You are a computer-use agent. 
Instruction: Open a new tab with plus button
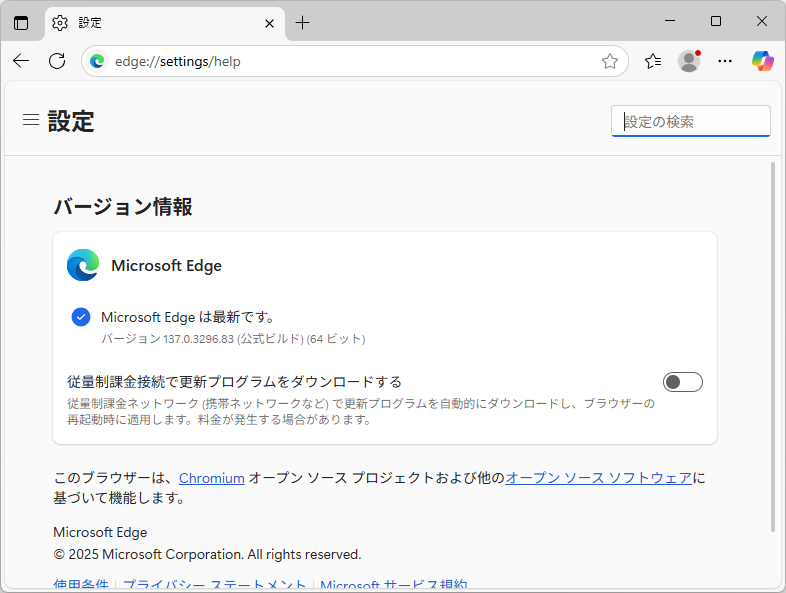tap(302, 23)
